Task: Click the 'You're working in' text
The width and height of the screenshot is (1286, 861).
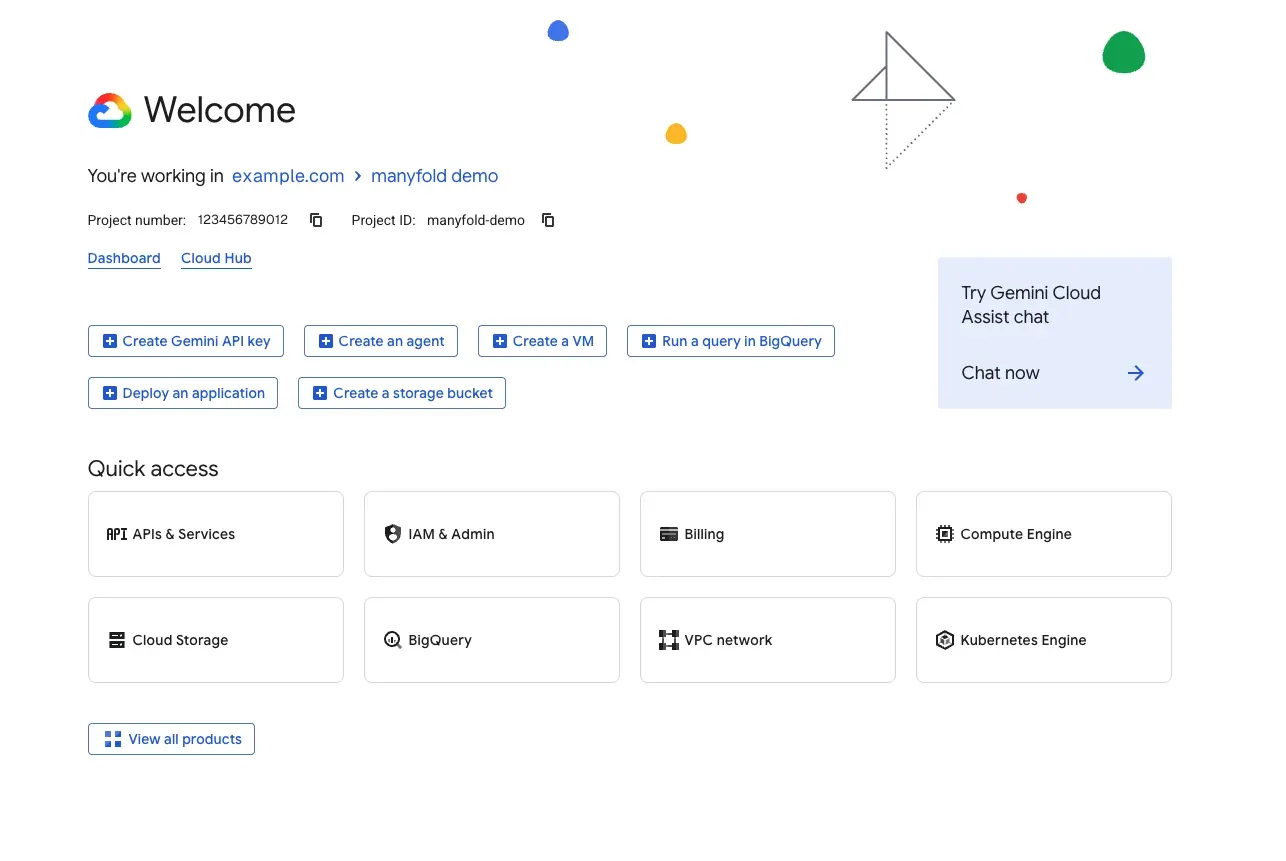Action: tap(156, 176)
